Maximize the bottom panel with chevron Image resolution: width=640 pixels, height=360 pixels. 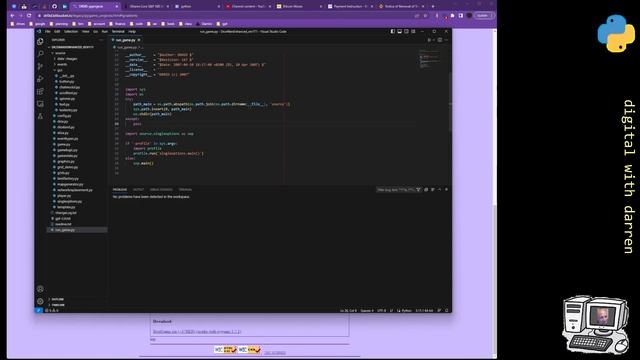pos(440,189)
